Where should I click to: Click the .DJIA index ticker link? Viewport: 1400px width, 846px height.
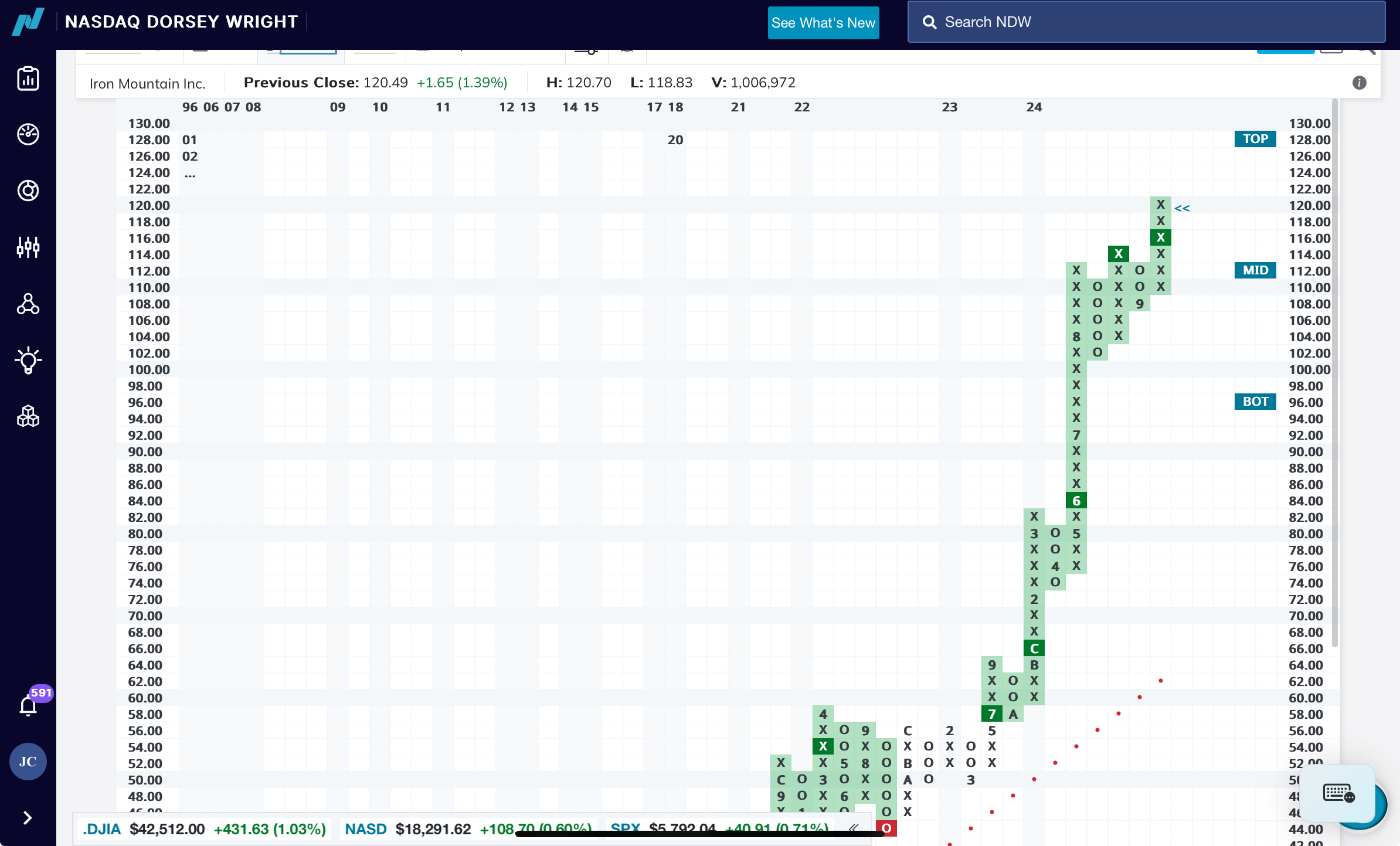click(x=101, y=829)
